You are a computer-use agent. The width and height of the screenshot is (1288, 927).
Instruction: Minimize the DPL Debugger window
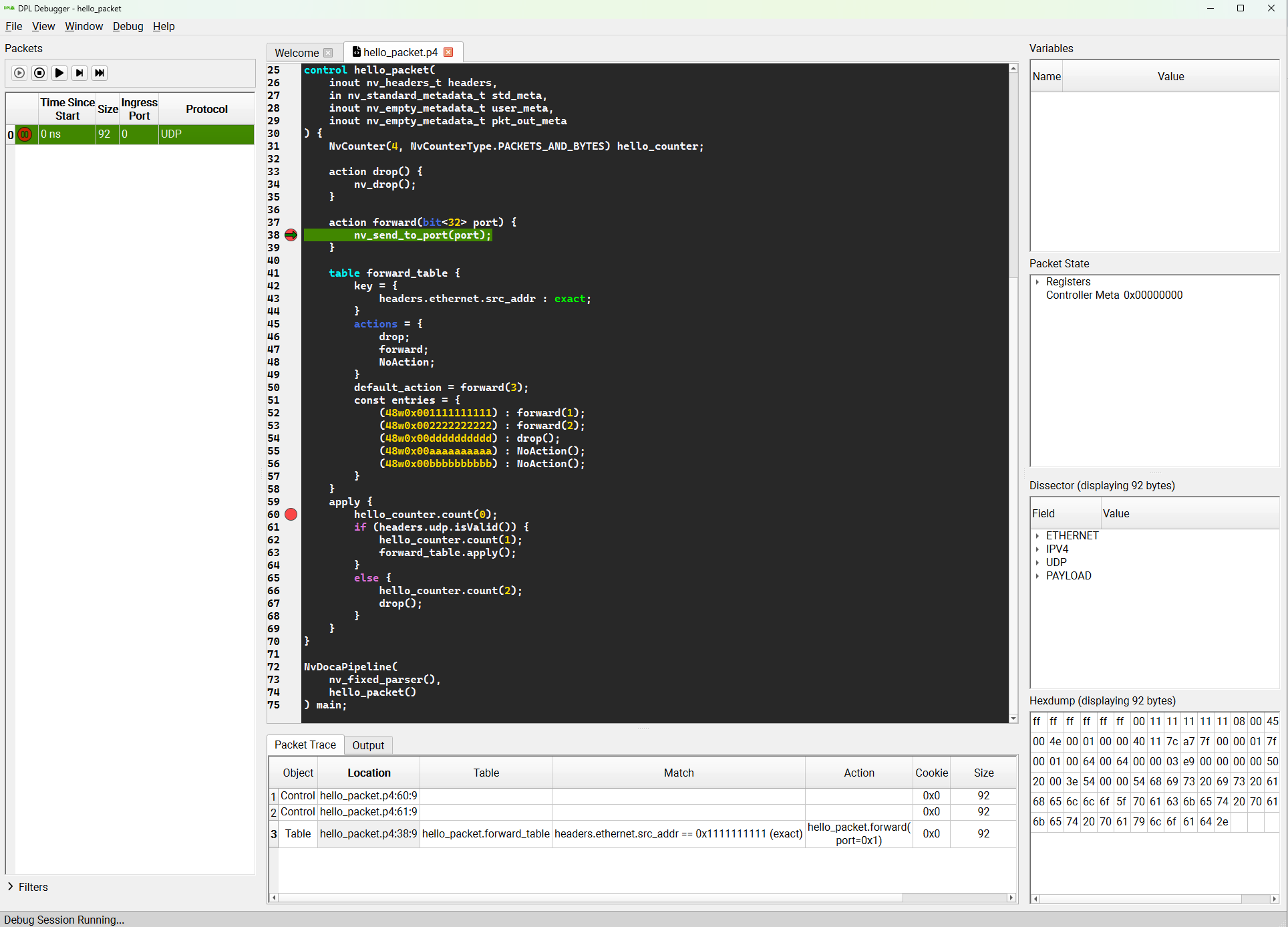tap(1210, 9)
